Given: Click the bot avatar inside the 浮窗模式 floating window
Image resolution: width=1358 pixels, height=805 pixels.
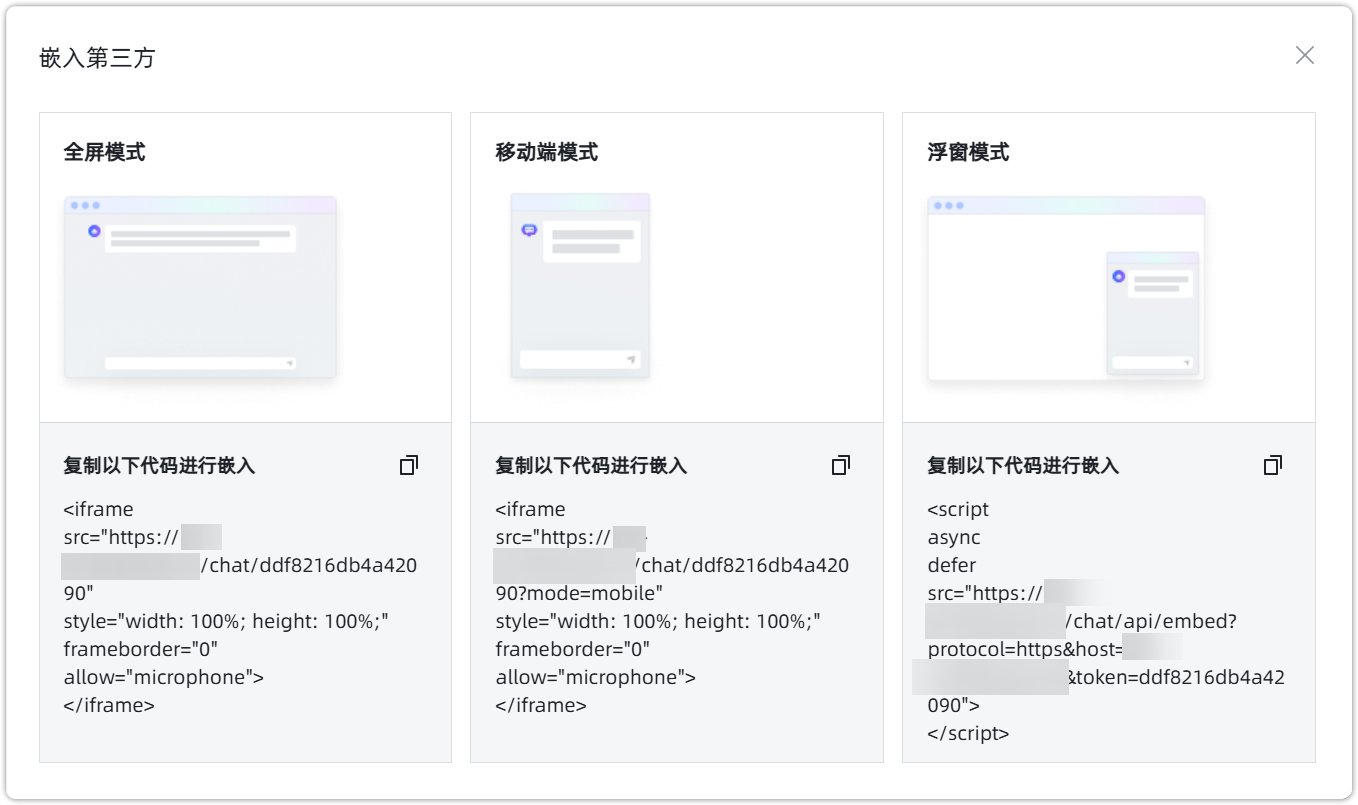Looking at the screenshot, I should click(x=1120, y=276).
